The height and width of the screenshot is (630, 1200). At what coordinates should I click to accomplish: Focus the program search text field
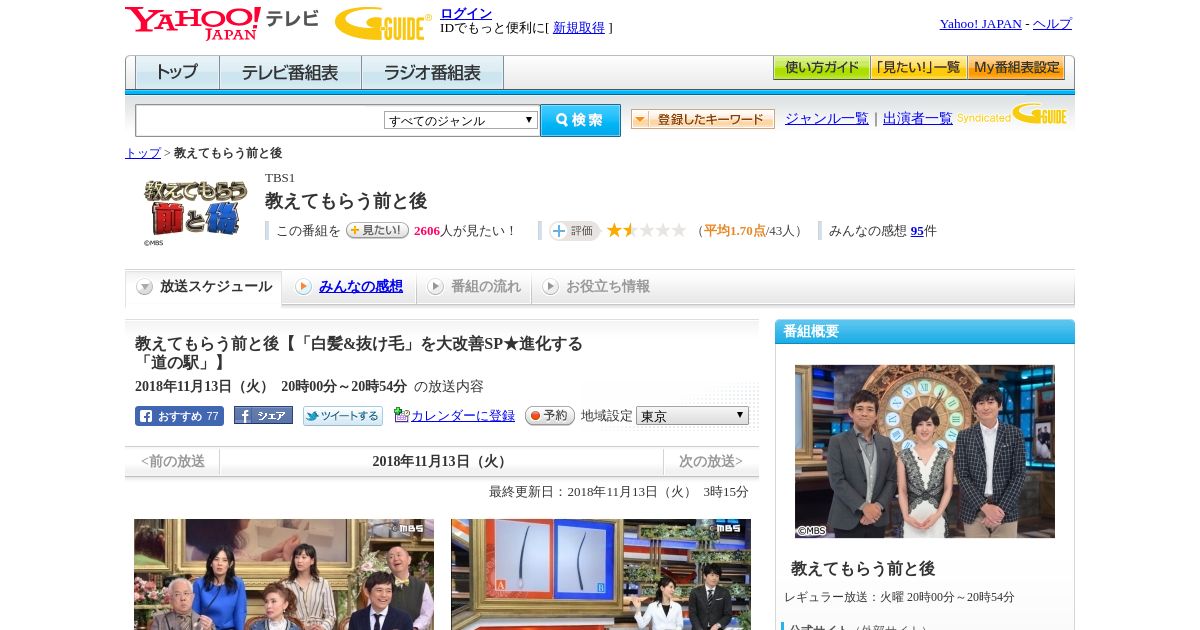(x=259, y=120)
